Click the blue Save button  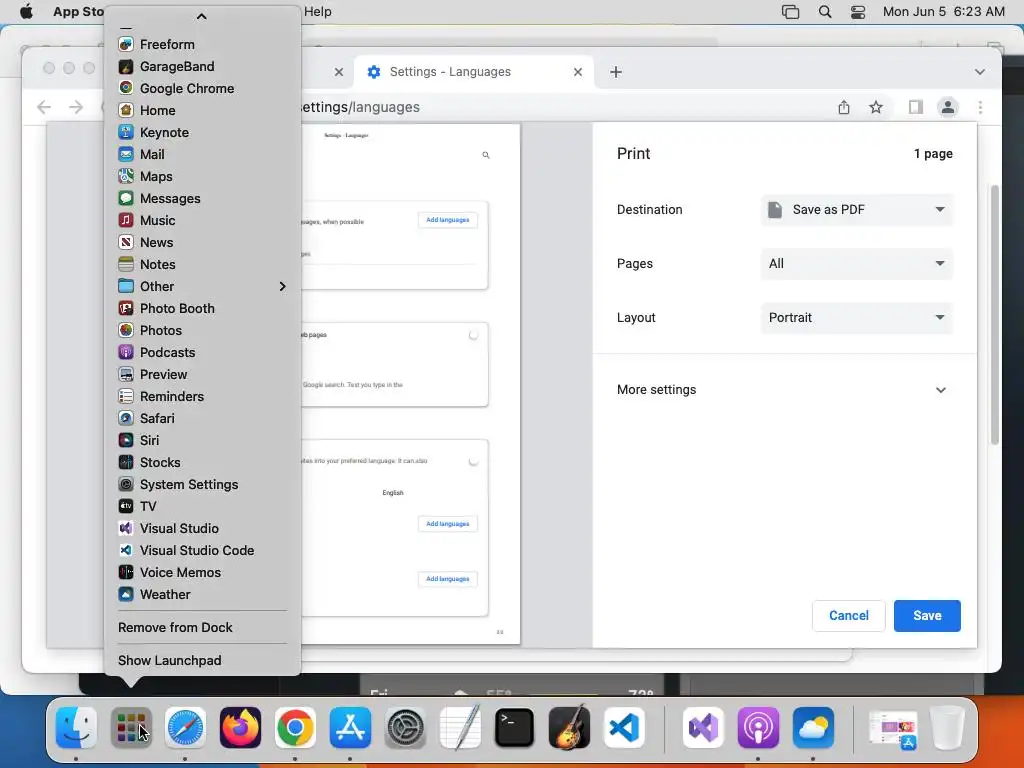[x=927, y=616]
